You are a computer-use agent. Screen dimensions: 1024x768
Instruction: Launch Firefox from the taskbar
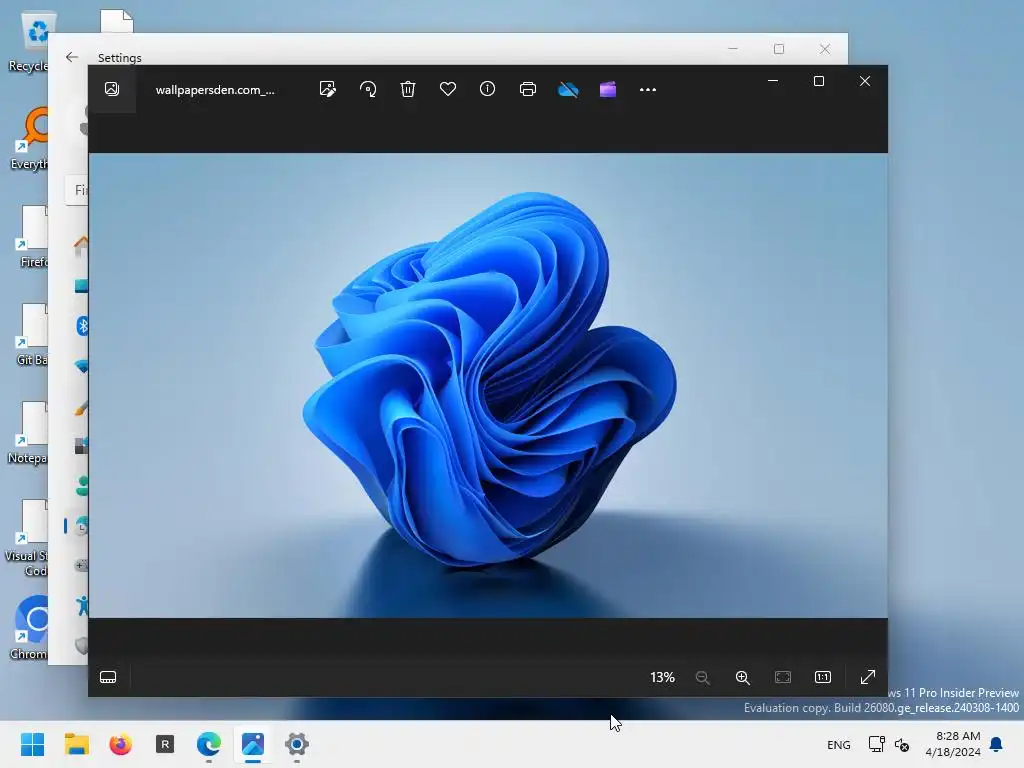(120, 744)
